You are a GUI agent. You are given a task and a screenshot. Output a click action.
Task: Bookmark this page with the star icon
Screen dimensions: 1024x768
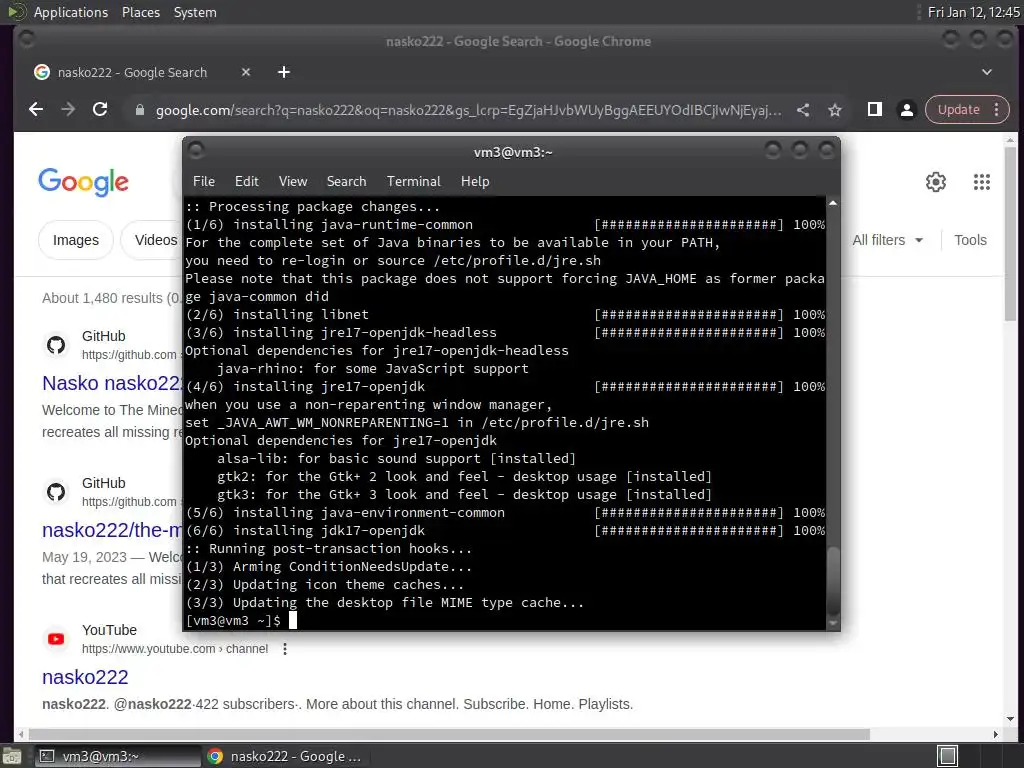(x=835, y=110)
